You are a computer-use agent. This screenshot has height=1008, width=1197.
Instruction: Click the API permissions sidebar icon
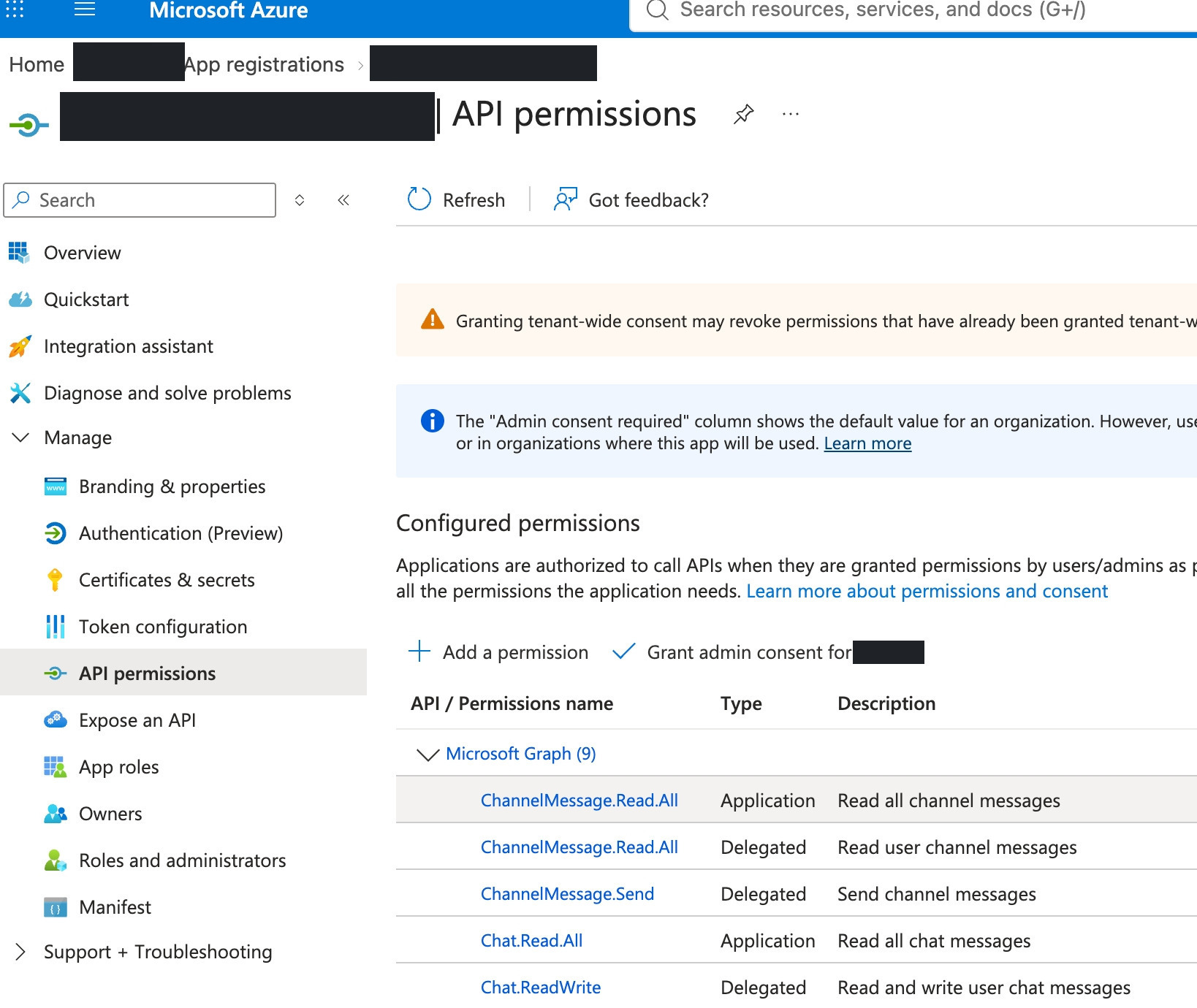click(x=56, y=673)
